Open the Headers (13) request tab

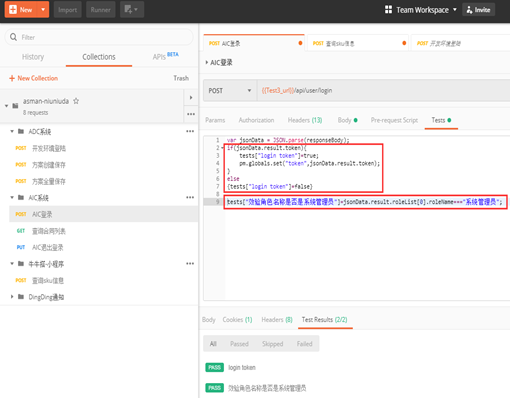(305, 120)
